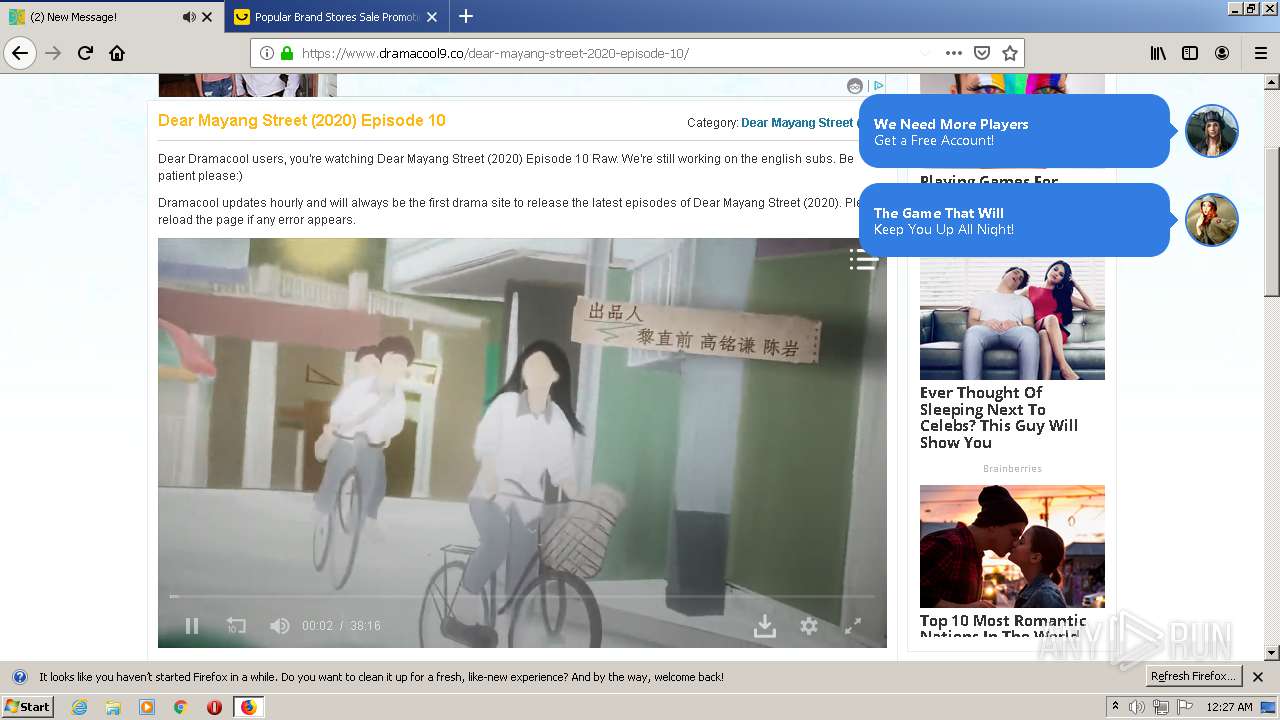1280x720 pixels.
Task: Click the AdChoices icon above video
Action: tap(877, 86)
